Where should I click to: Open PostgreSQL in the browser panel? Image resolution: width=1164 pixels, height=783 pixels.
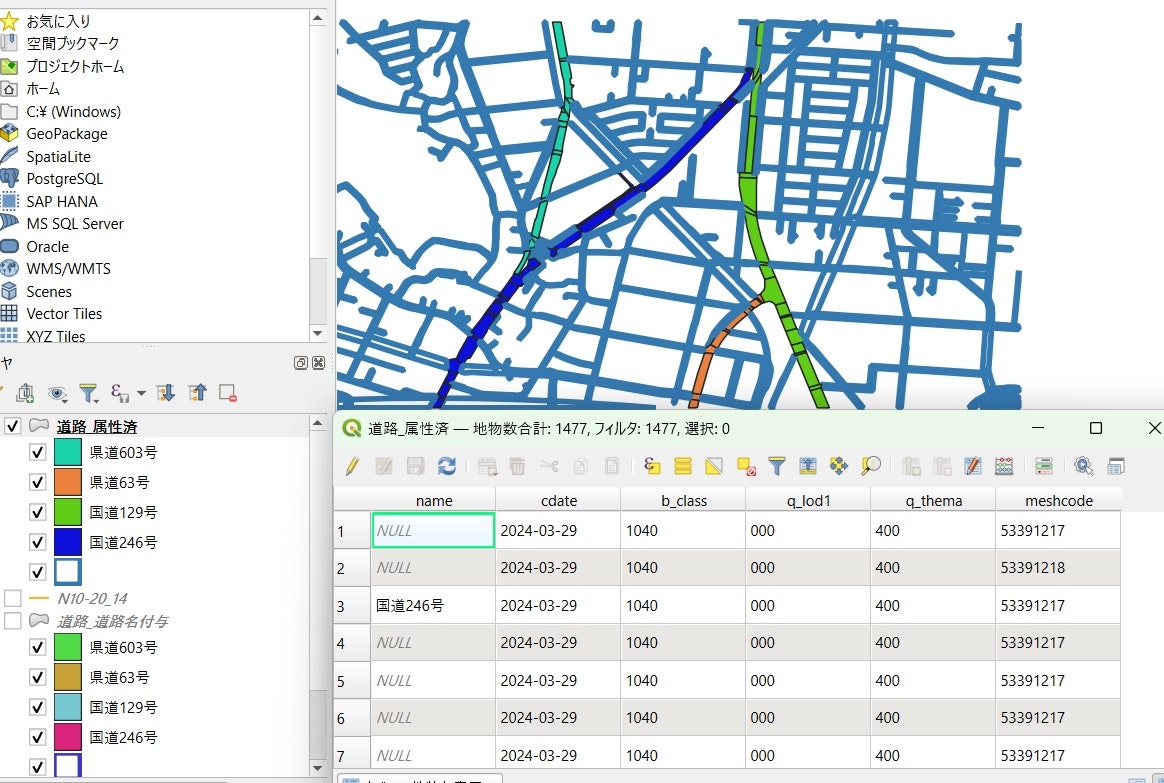64,179
